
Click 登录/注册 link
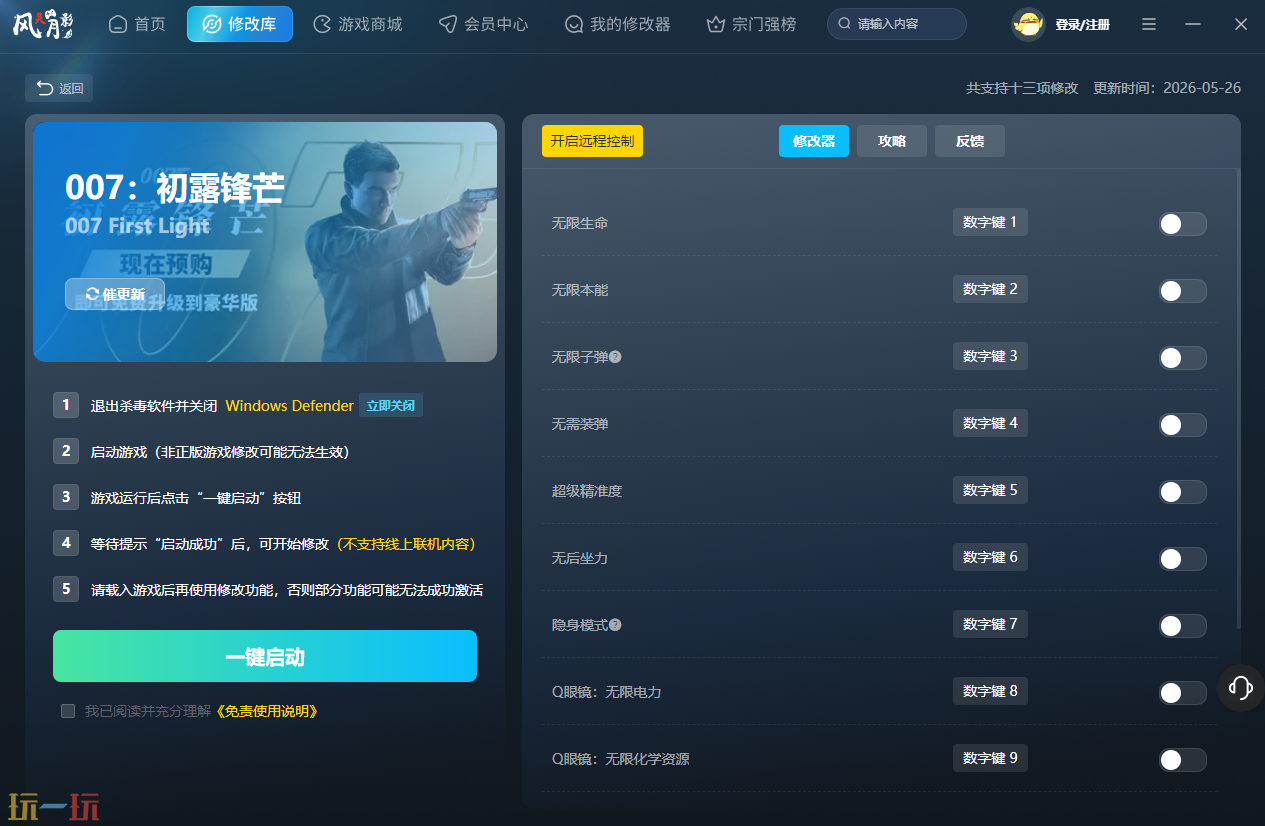coord(1082,24)
